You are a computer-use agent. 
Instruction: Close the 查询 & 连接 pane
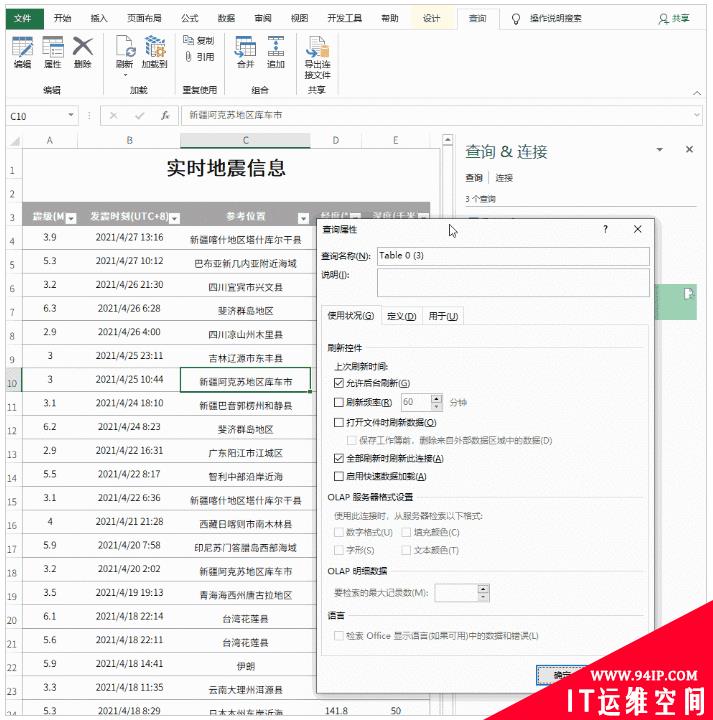tap(689, 149)
